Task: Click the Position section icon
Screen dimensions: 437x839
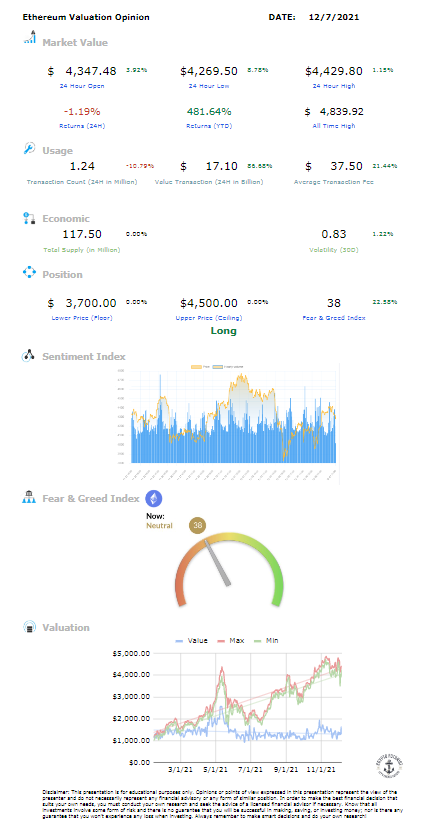Action: pos(29,273)
